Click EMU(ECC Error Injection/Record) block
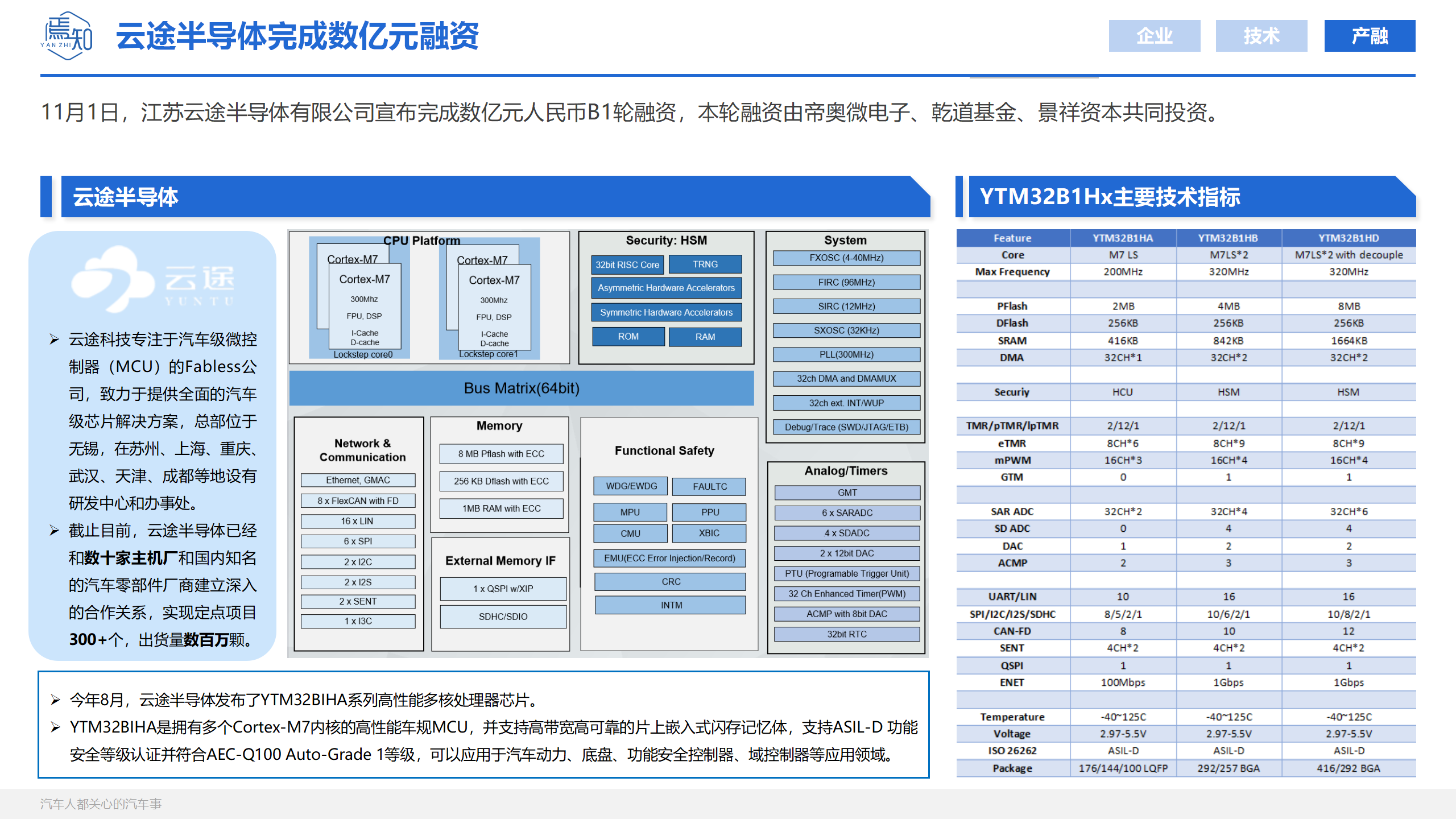The height and width of the screenshot is (819, 1456). (x=669, y=559)
